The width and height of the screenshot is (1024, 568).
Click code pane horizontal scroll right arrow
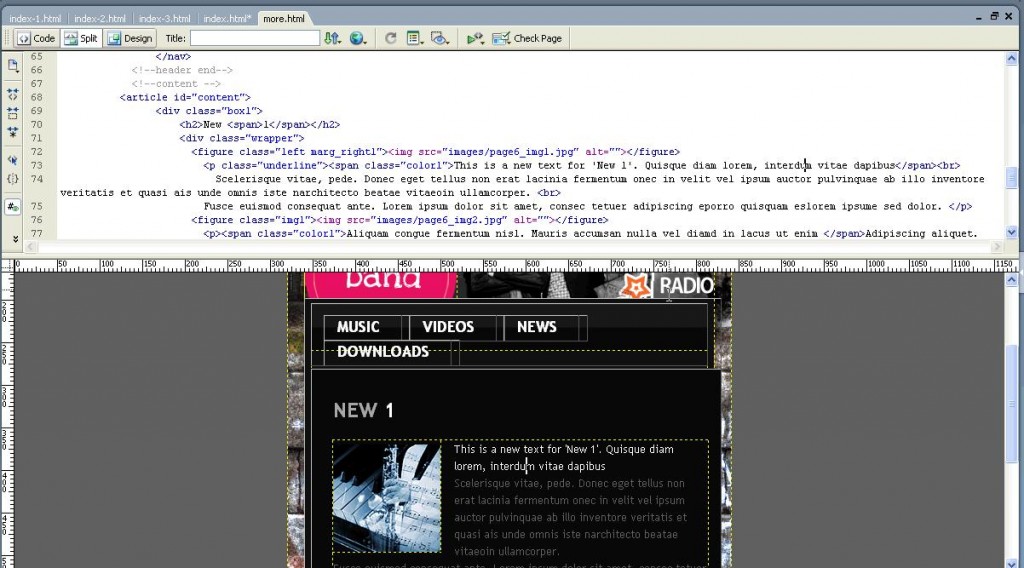click(x=997, y=247)
